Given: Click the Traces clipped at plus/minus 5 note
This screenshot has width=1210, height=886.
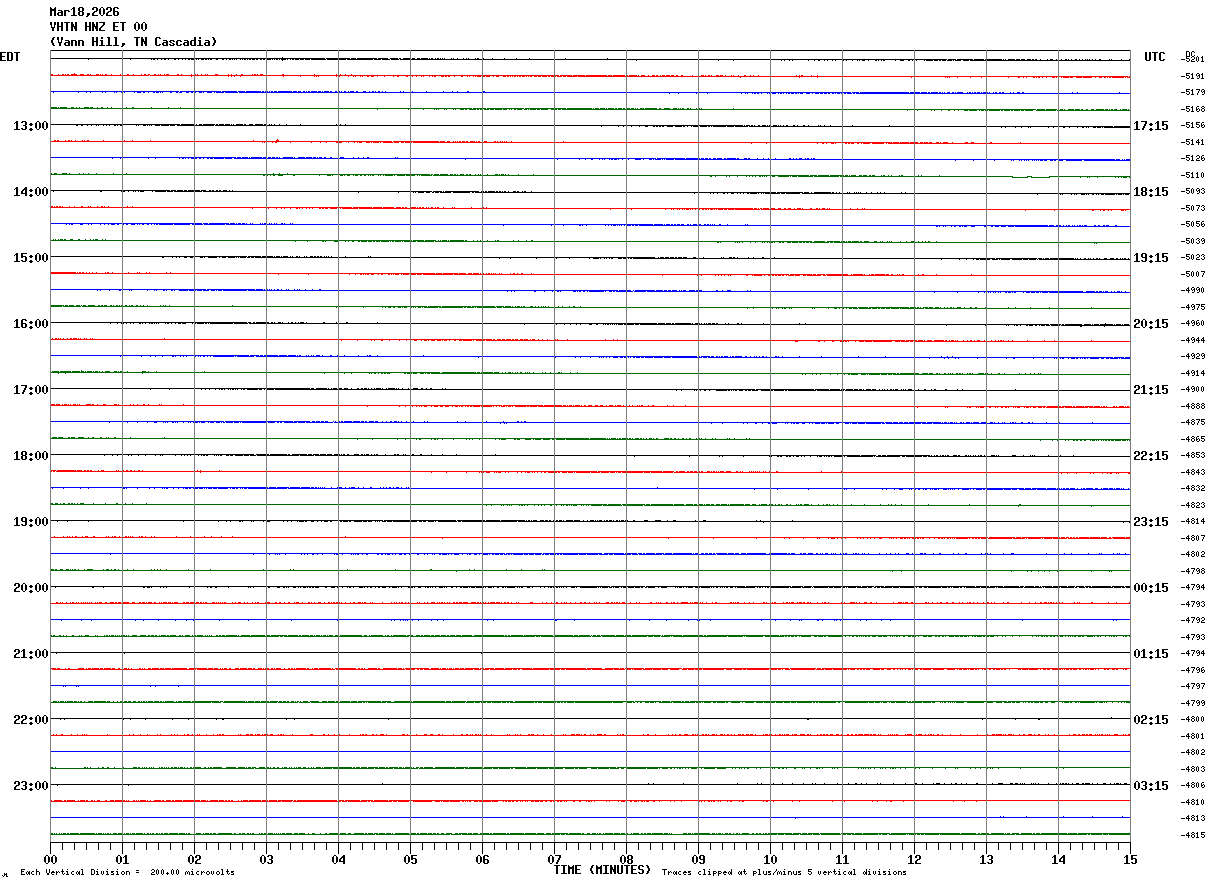Looking at the screenshot, I should coord(784,873).
